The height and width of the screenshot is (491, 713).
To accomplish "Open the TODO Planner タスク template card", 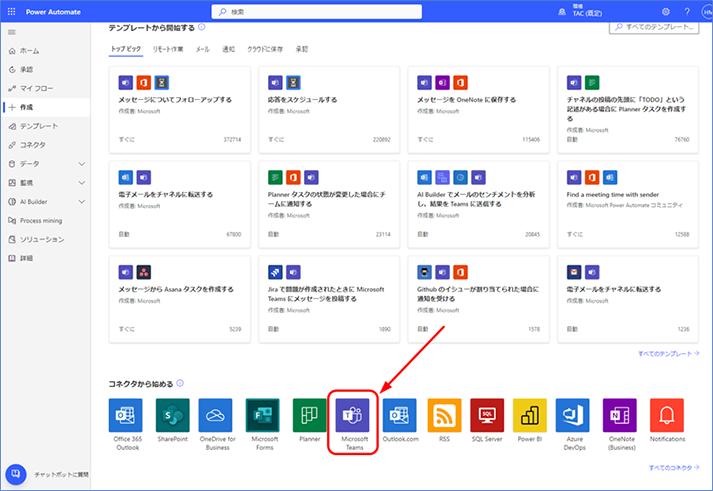I will (628, 110).
